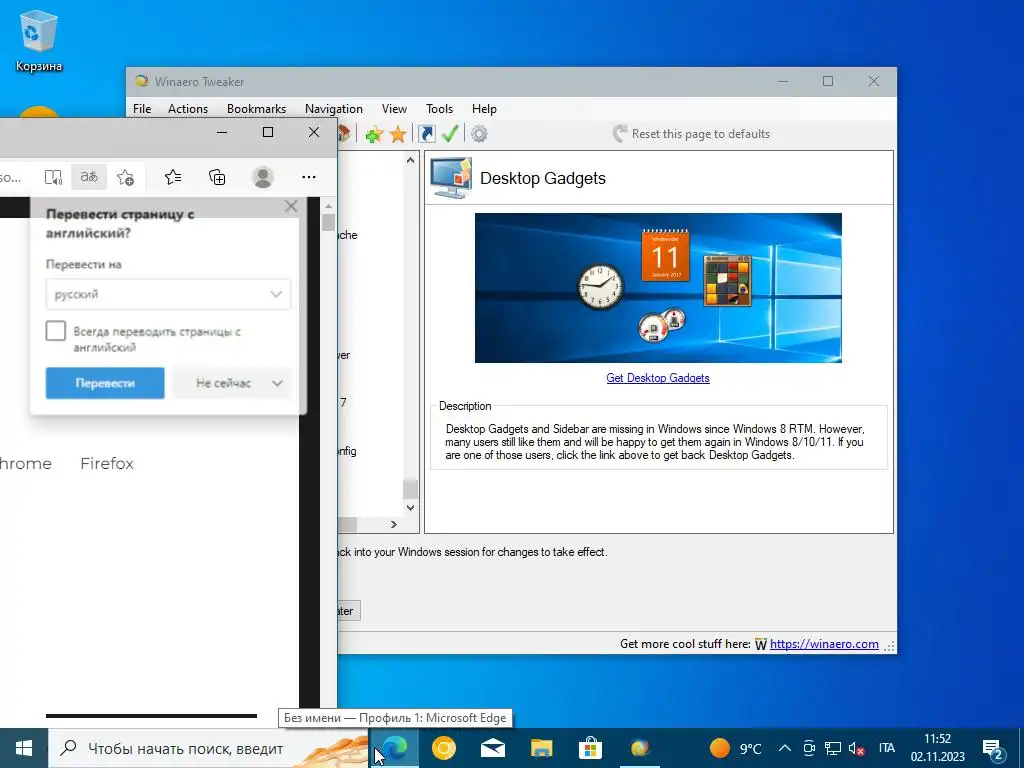The width and height of the screenshot is (1024, 768).
Task: Open Edge Settings and more menu
Action: (x=309, y=177)
